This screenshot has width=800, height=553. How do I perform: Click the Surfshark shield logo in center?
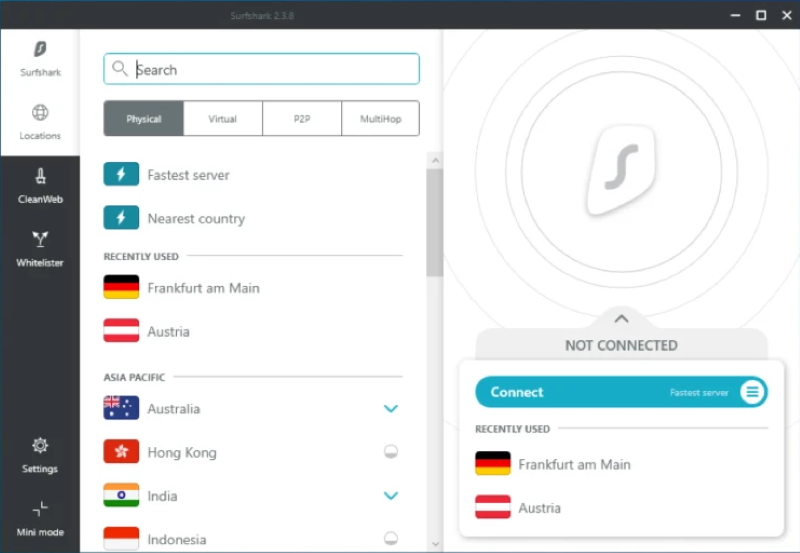pos(621,171)
